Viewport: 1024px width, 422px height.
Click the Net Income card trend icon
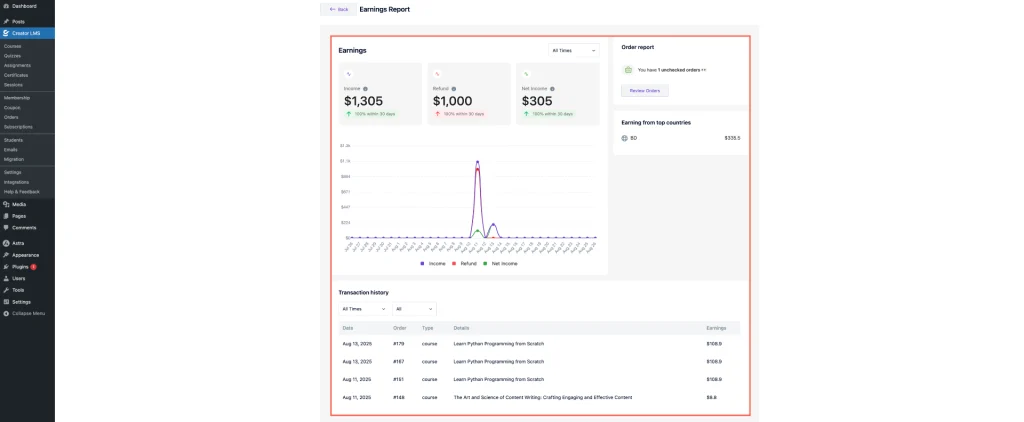(x=525, y=73)
